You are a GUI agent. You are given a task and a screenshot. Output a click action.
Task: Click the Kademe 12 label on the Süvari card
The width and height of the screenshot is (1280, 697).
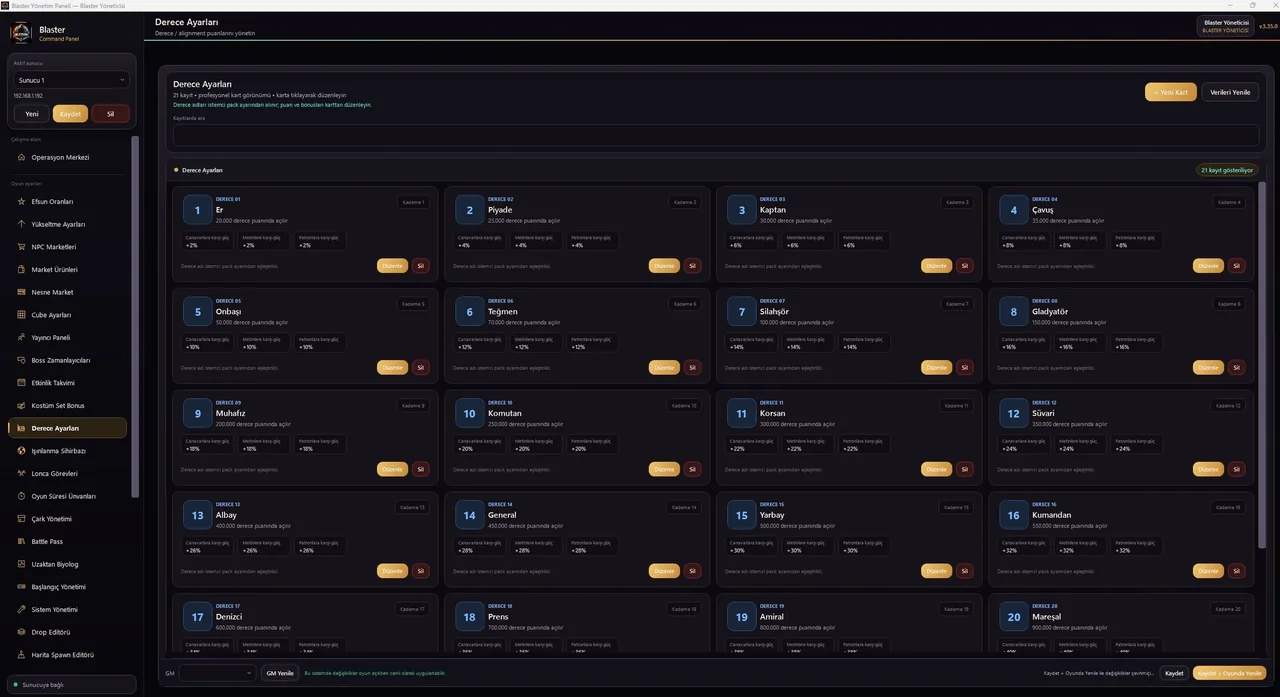(1228, 406)
